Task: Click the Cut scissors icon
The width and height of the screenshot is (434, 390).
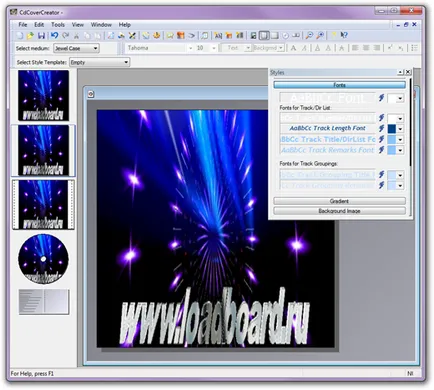Action: click(76, 35)
